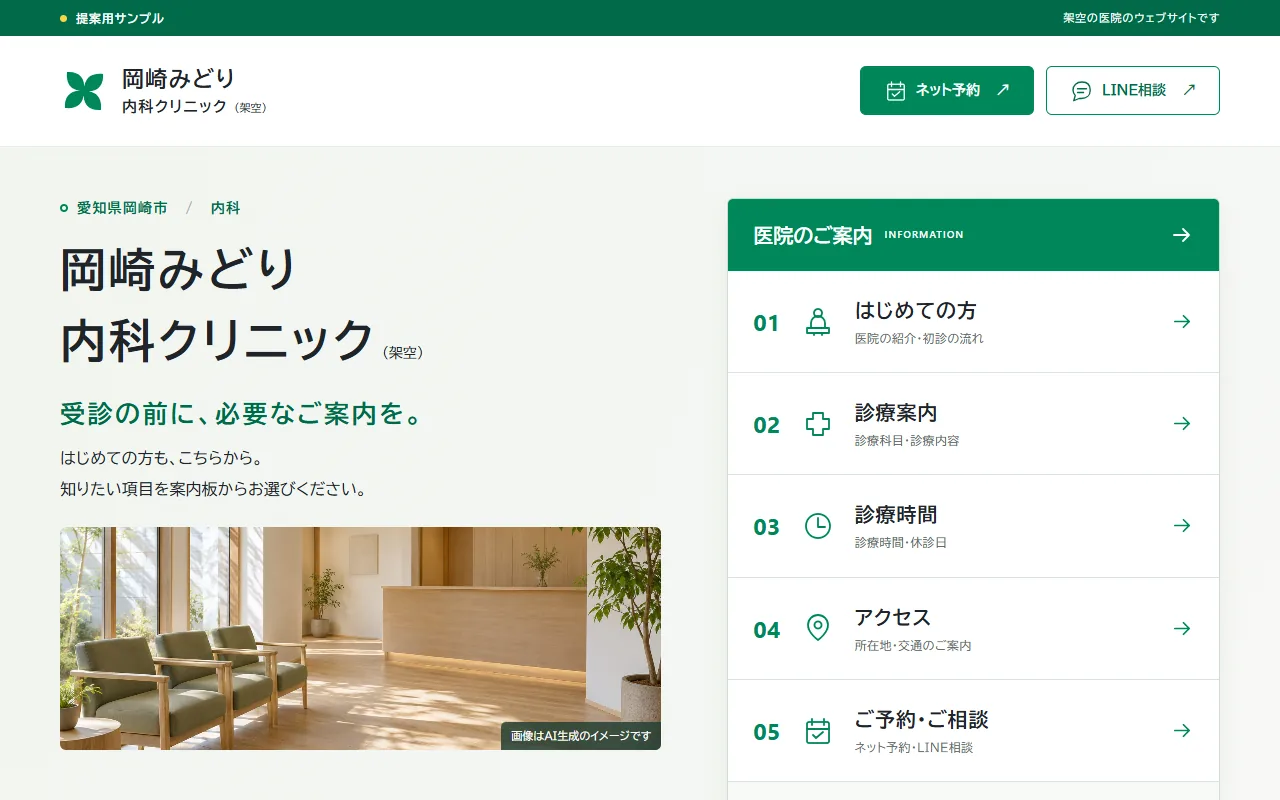
Task: Click the 受診の前に、必要なご案内を。 tagline
Action: (x=241, y=413)
